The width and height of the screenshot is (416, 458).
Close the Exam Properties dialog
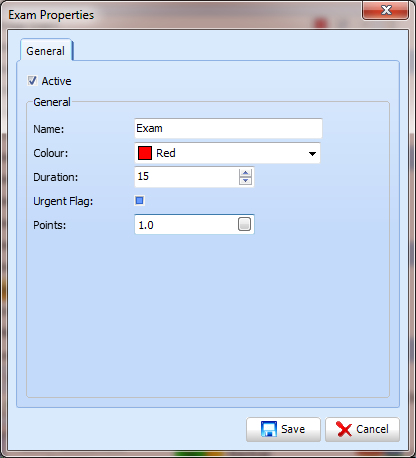coord(386,11)
